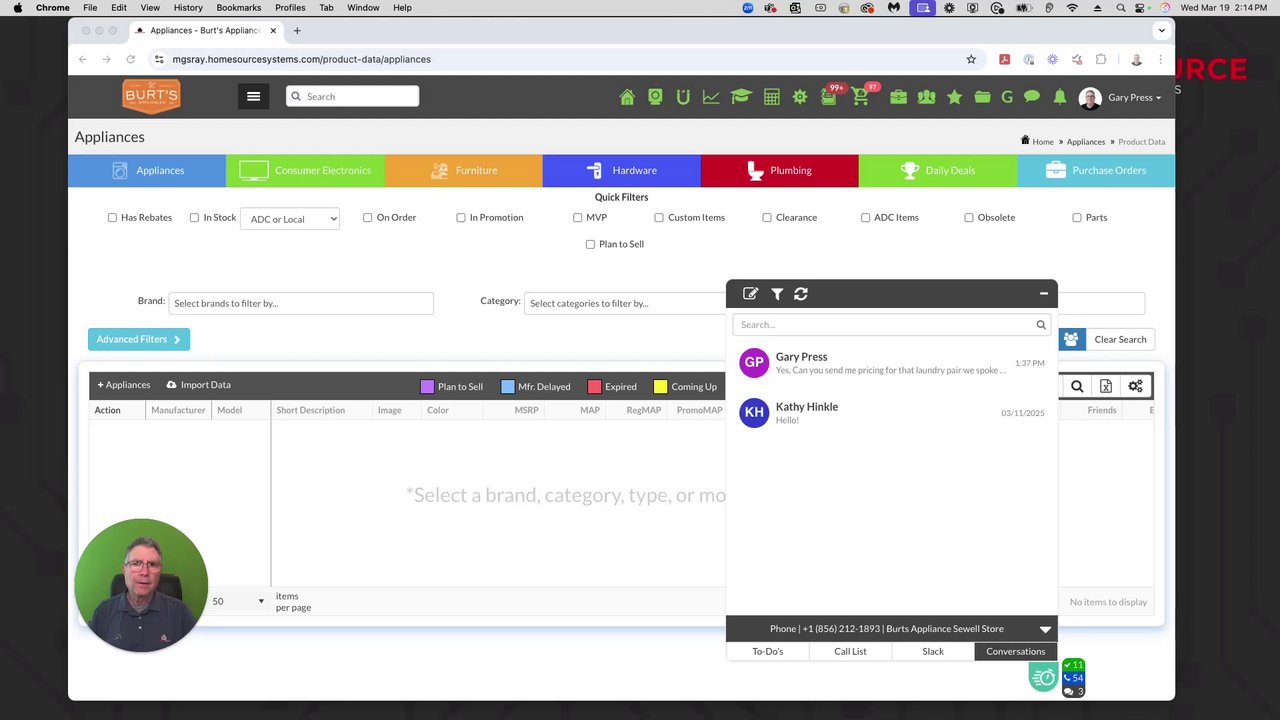Open the notification bell icon
This screenshot has width=1280, height=720.
click(x=1060, y=97)
